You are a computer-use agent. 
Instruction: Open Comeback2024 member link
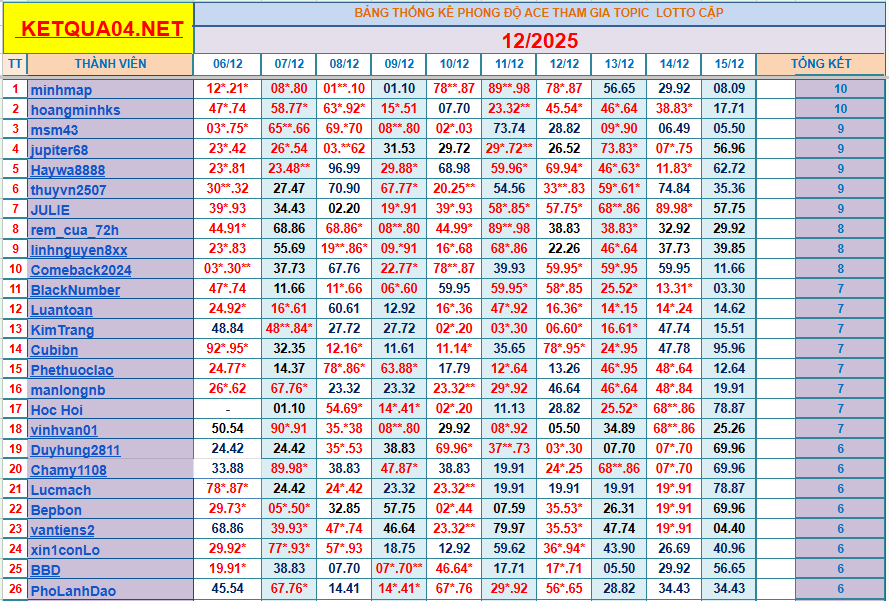(80, 269)
